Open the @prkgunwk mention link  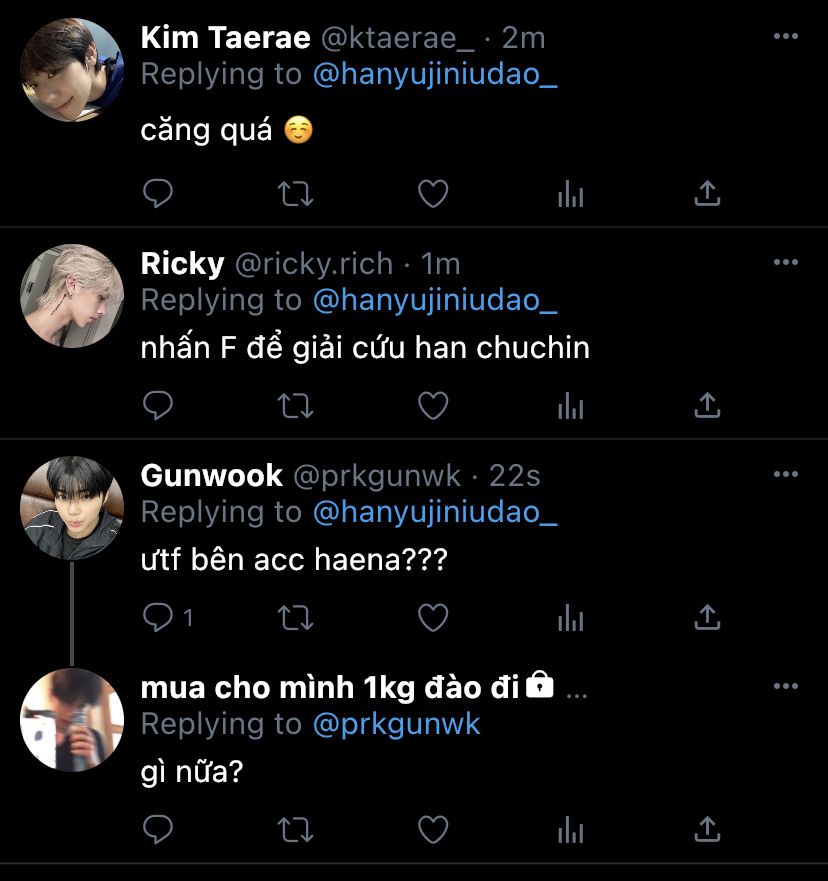(397, 724)
